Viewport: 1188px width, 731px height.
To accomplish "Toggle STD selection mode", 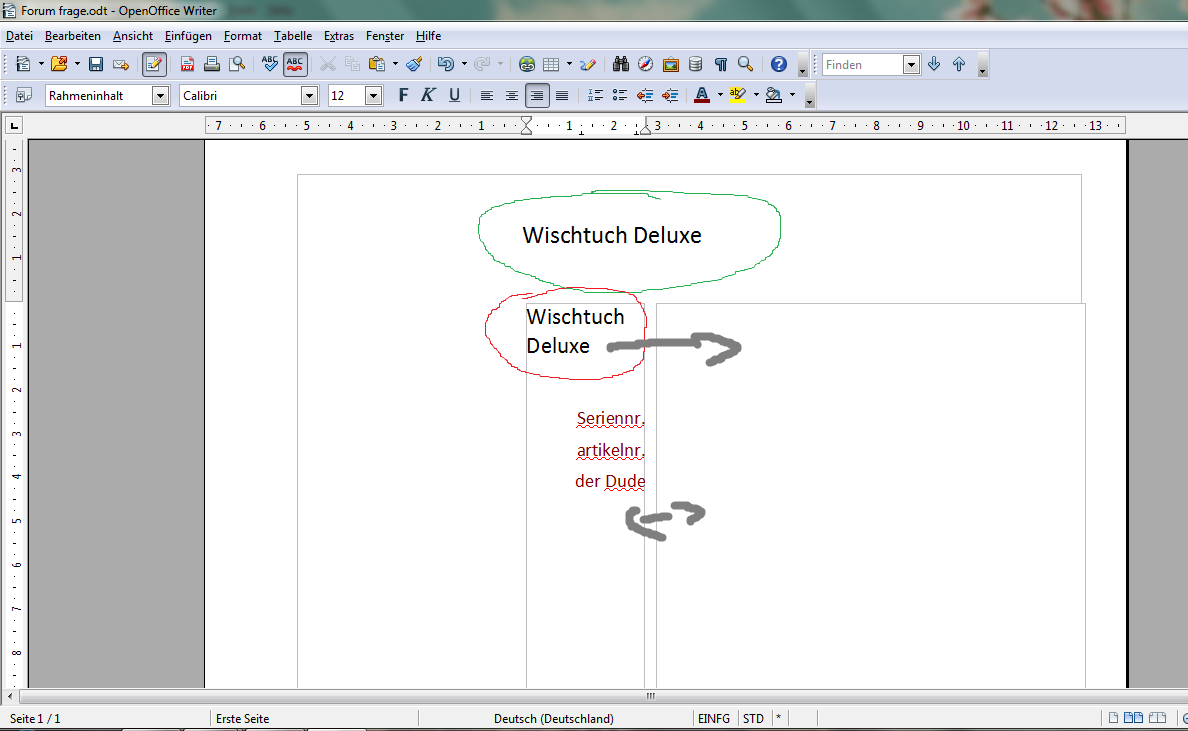I will pos(753,718).
